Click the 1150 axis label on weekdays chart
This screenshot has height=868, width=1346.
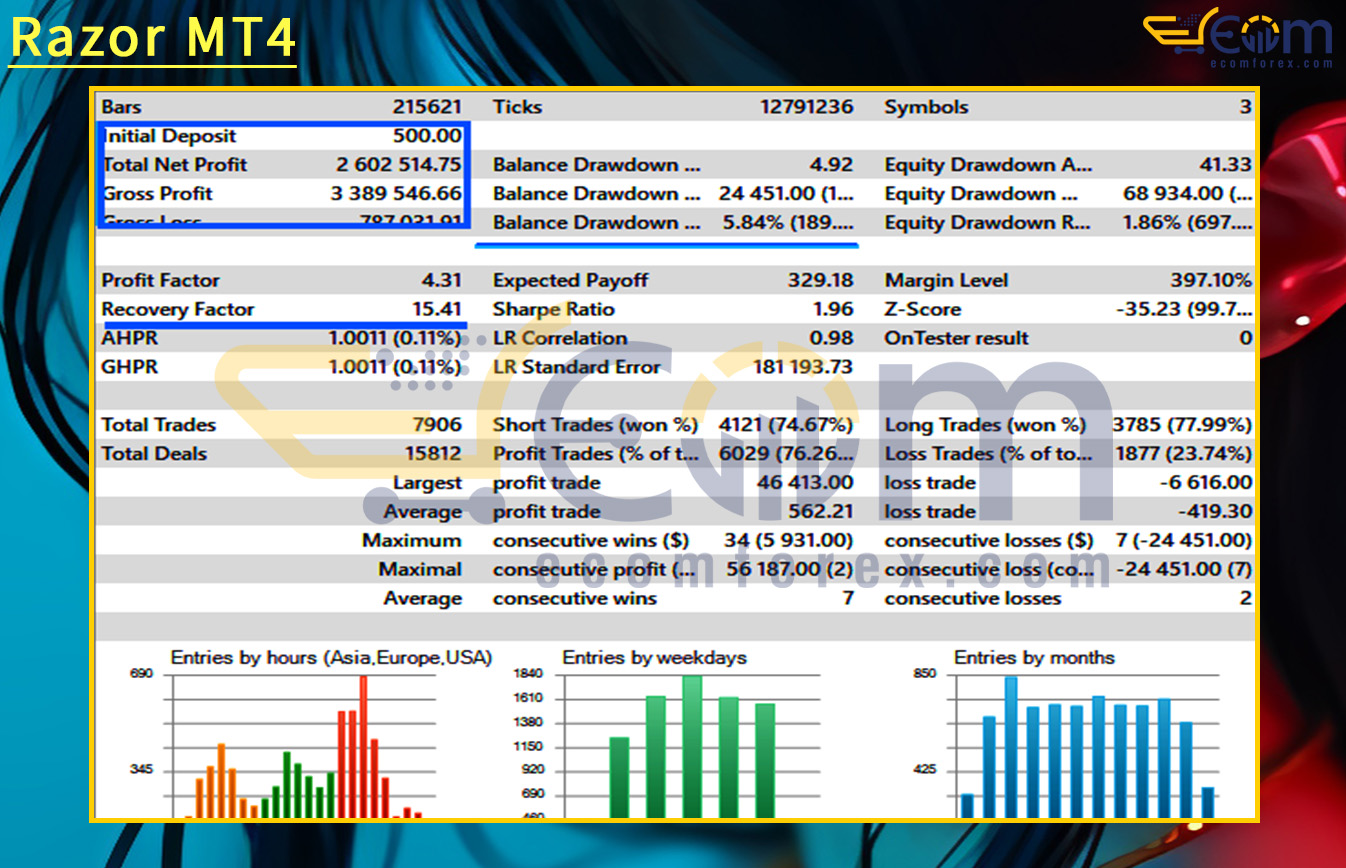point(528,747)
